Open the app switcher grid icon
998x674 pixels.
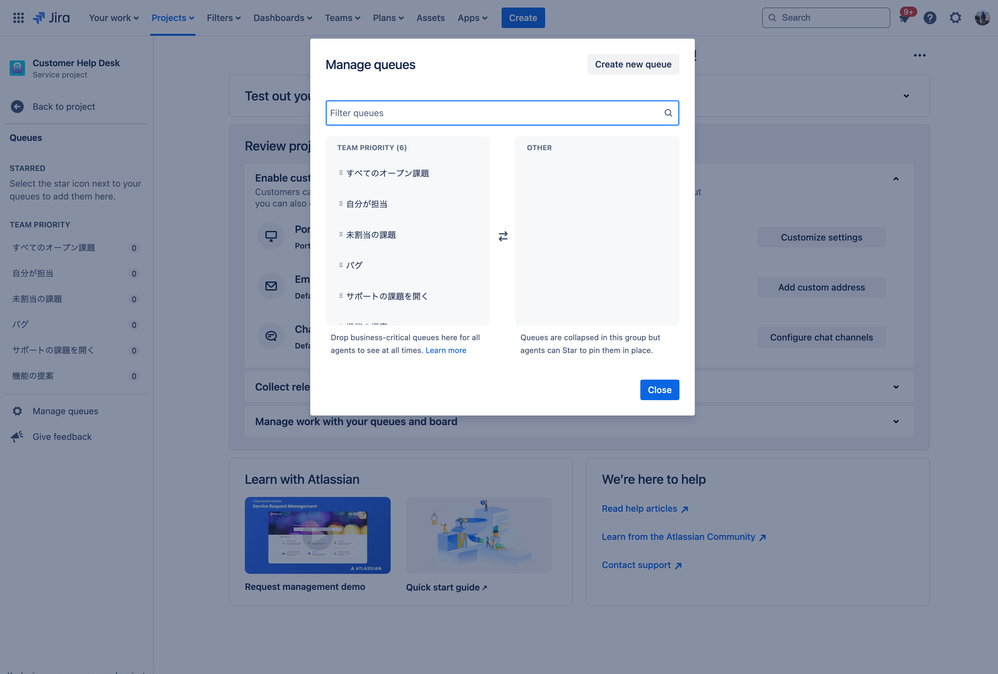click(x=18, y=18)
